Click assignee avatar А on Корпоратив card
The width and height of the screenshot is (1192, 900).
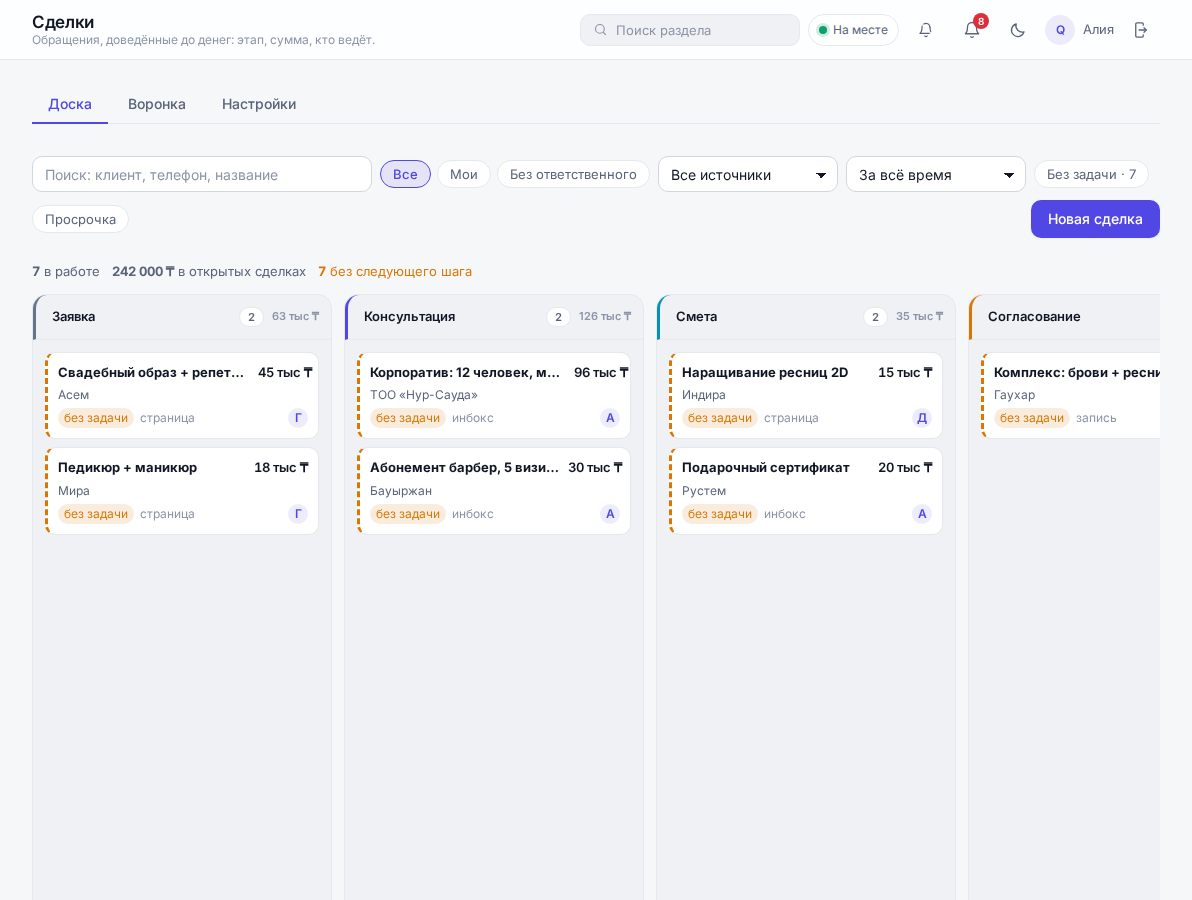(610, 417)
